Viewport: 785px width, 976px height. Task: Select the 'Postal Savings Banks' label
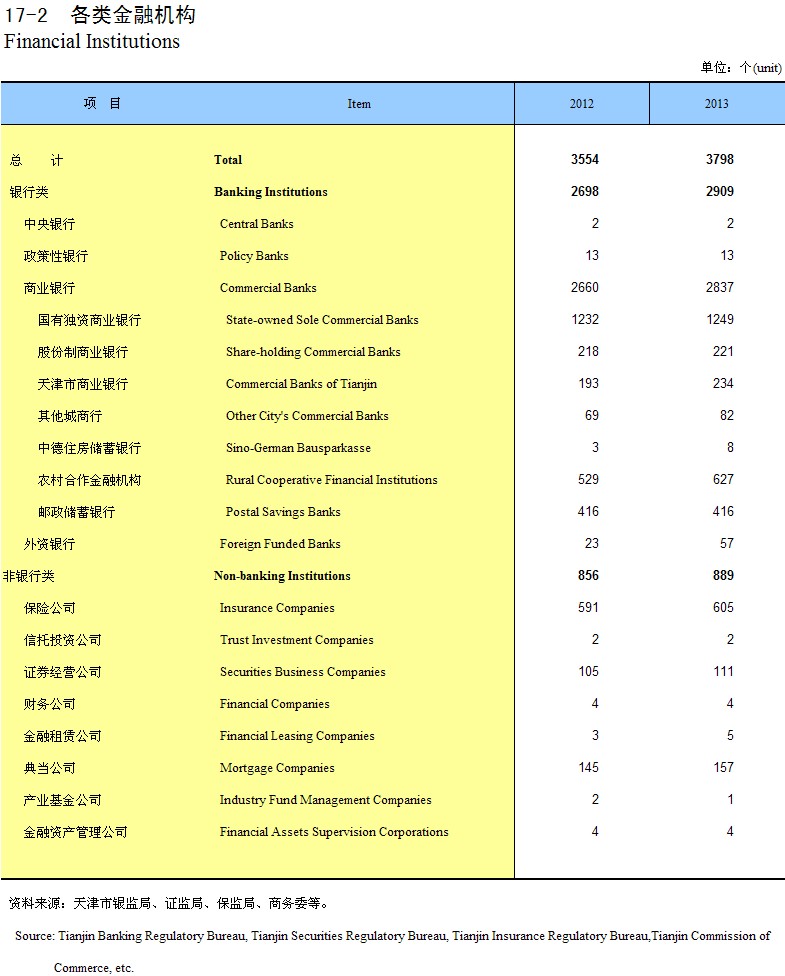tap(283, 512)
